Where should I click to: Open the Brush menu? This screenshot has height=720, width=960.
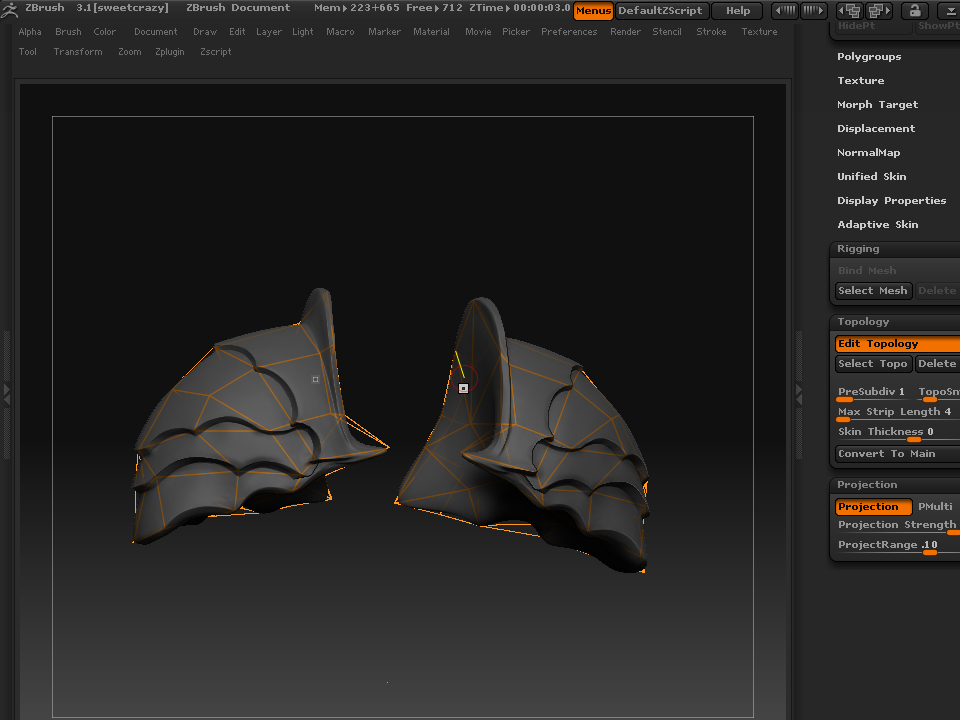(x=68, y=32)
